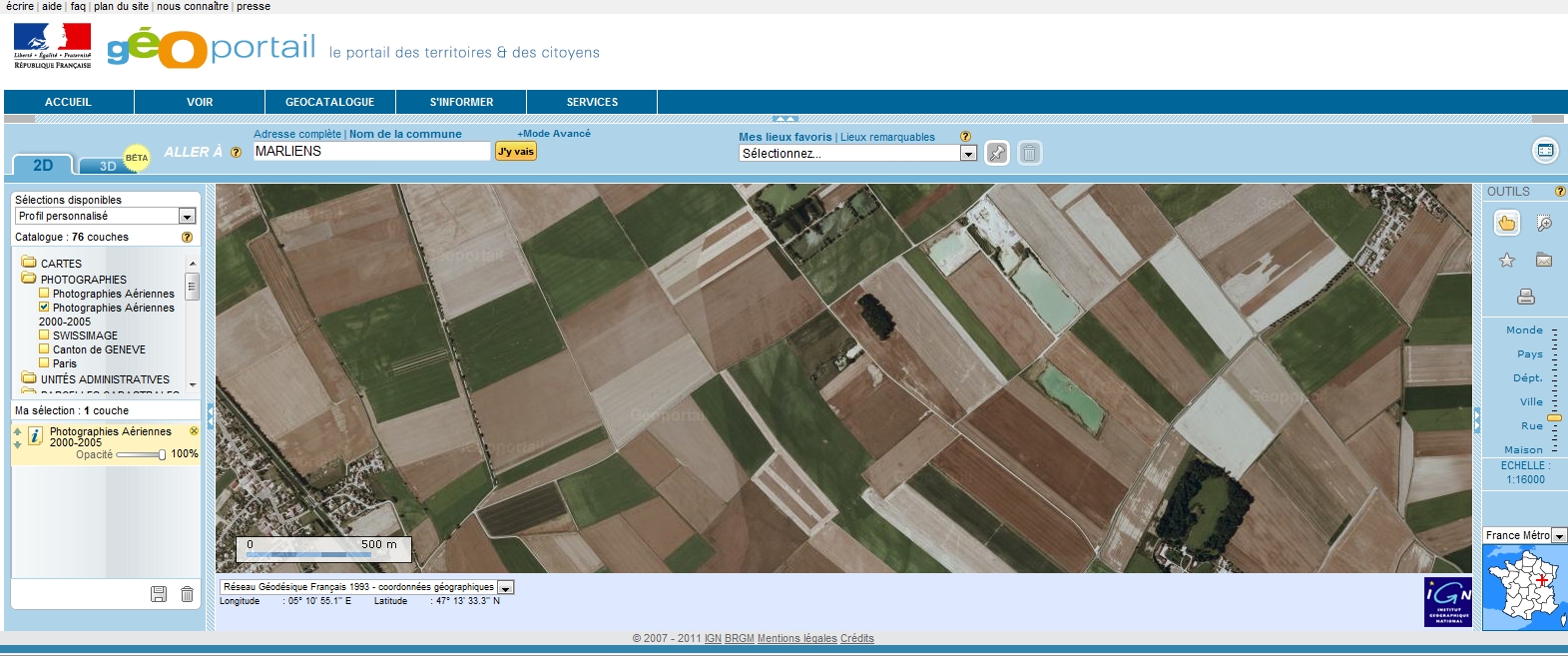Set zoom level to Monde

click(1524, 329)
